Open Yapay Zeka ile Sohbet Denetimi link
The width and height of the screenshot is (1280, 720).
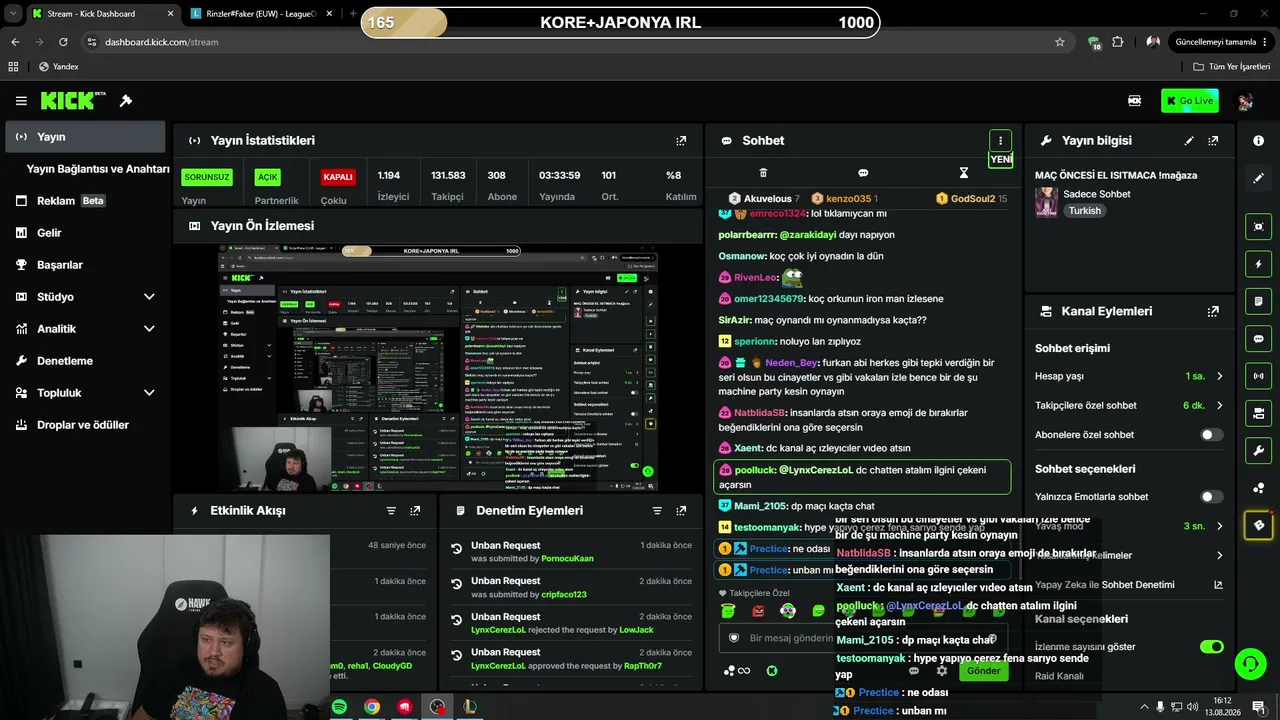(x=1129, y=585)
